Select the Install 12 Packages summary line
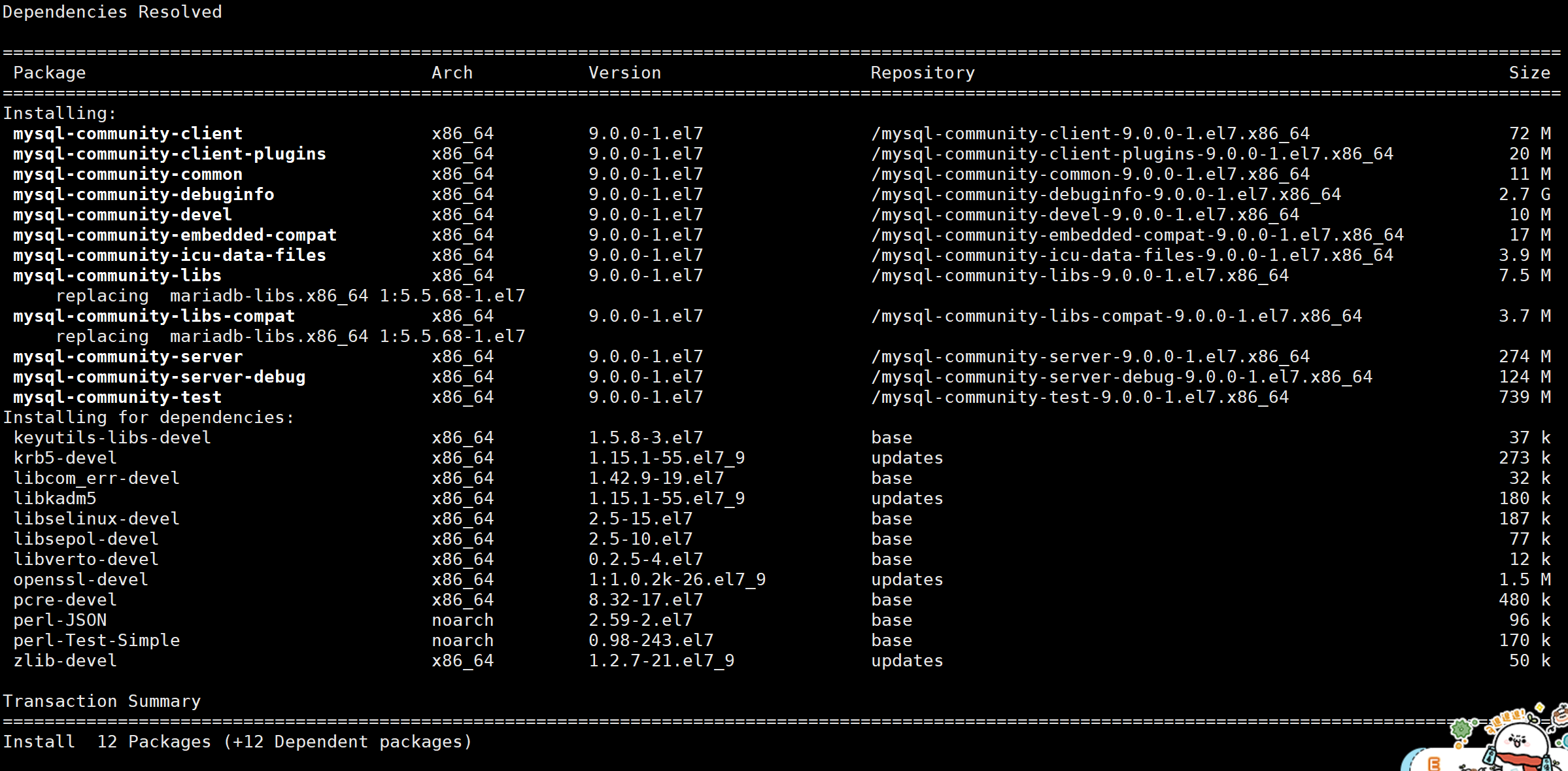Image resolution: width=1568 pixels, height=771 pixels. [x=237, y=741]
